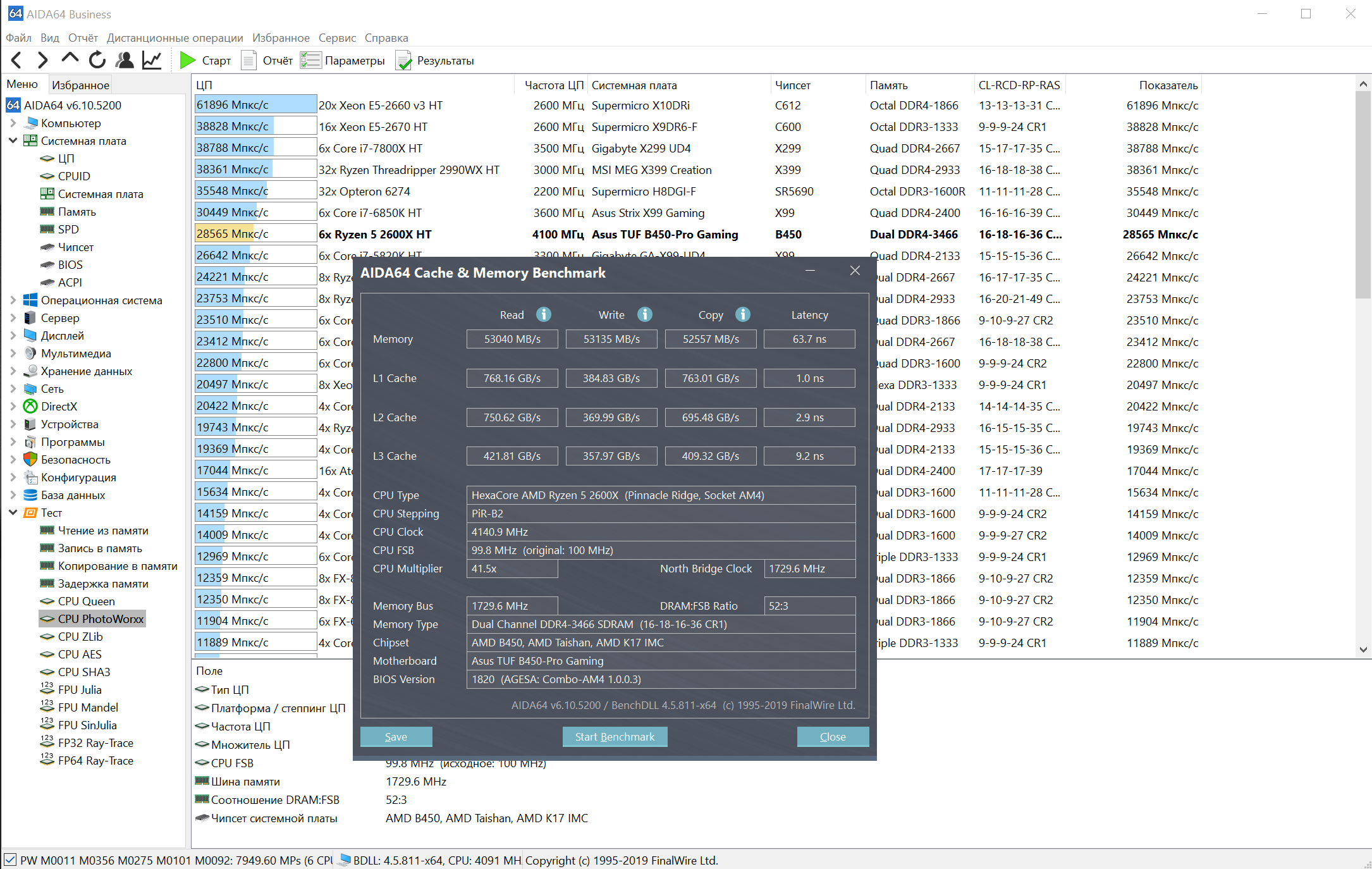Click the Read info icon in benchmark
The height and width of the screenshot is (869, 1372).
tap(544, 314)
